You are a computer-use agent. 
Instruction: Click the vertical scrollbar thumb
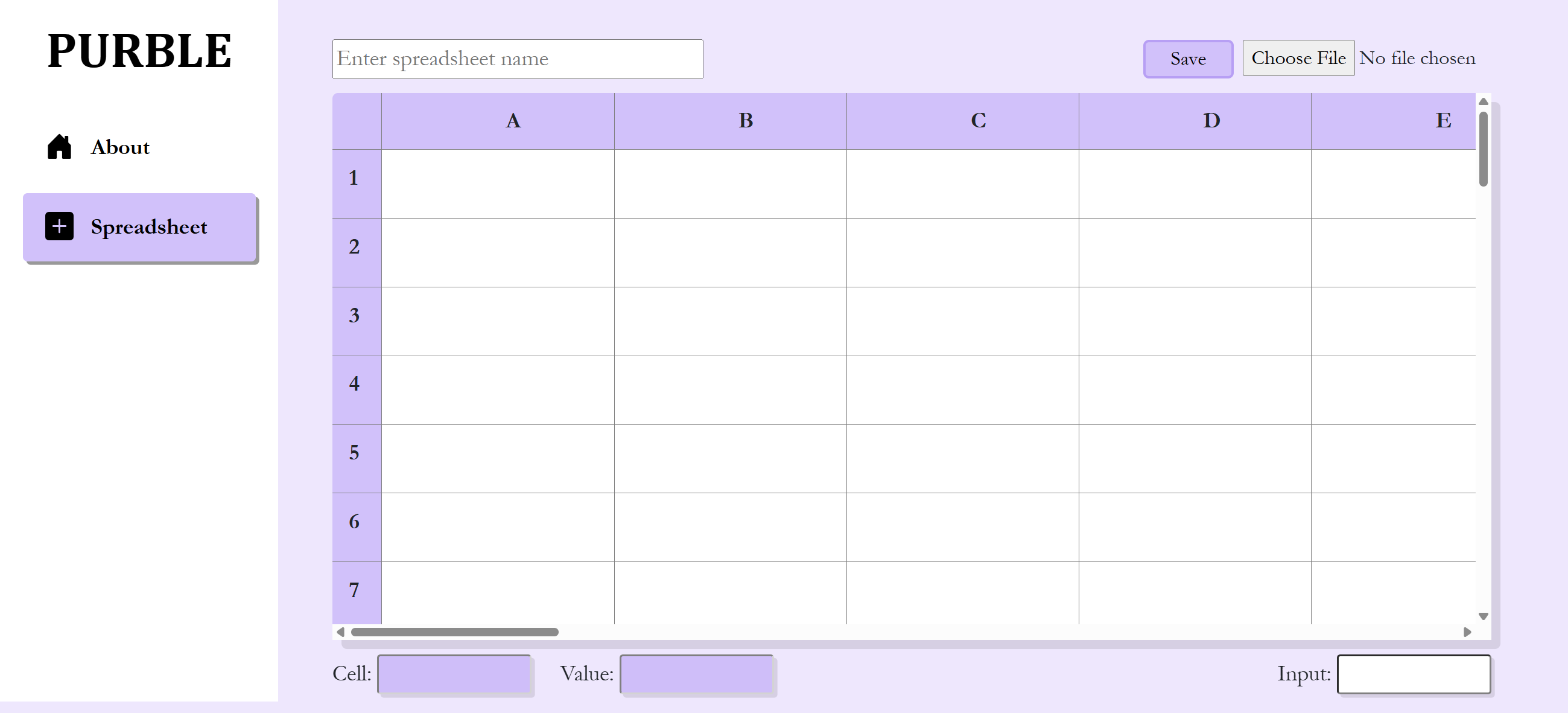click(1484, 149)
